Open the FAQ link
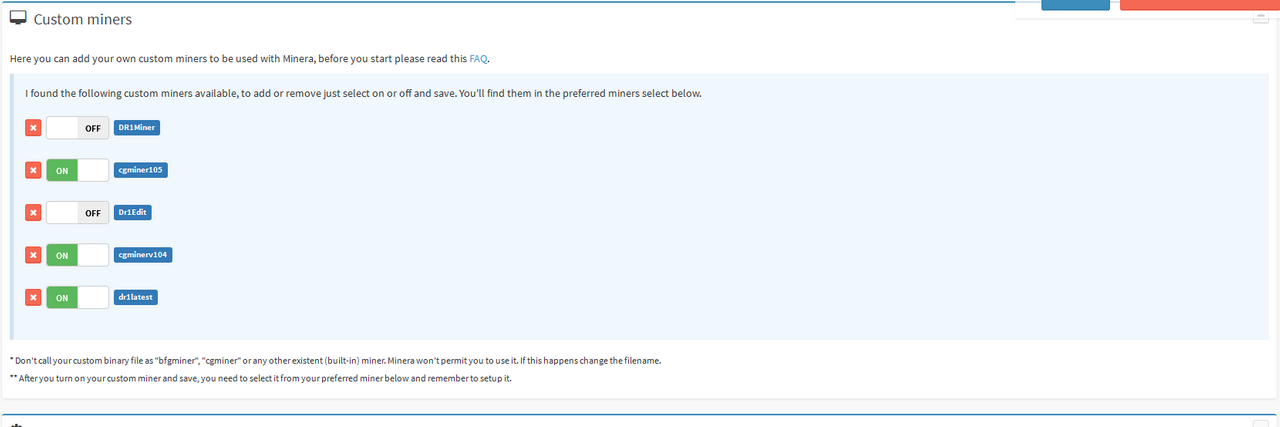 (478, 58)
